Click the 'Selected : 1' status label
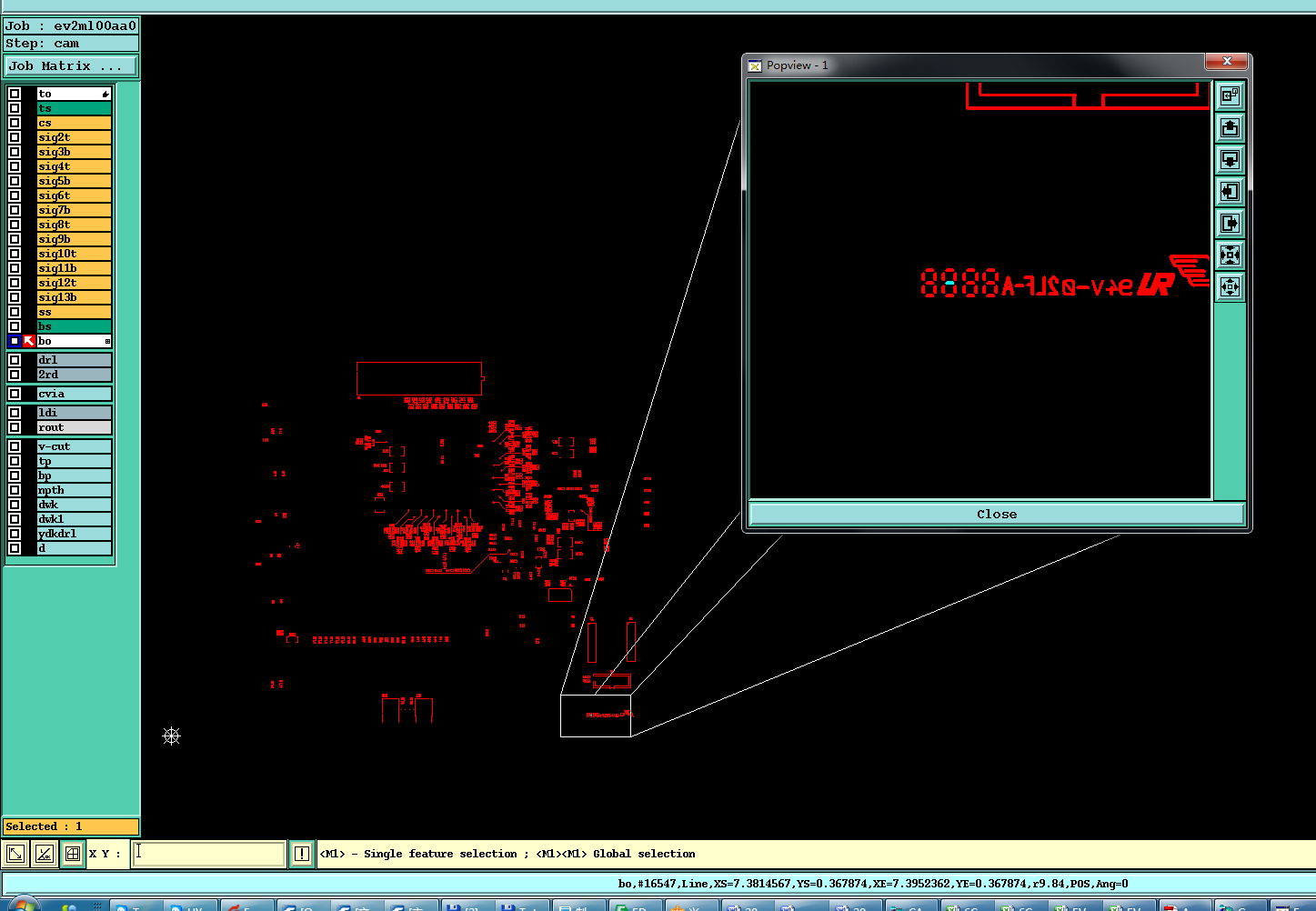Viewport: 1316px width, 911px height. (71, 826)
